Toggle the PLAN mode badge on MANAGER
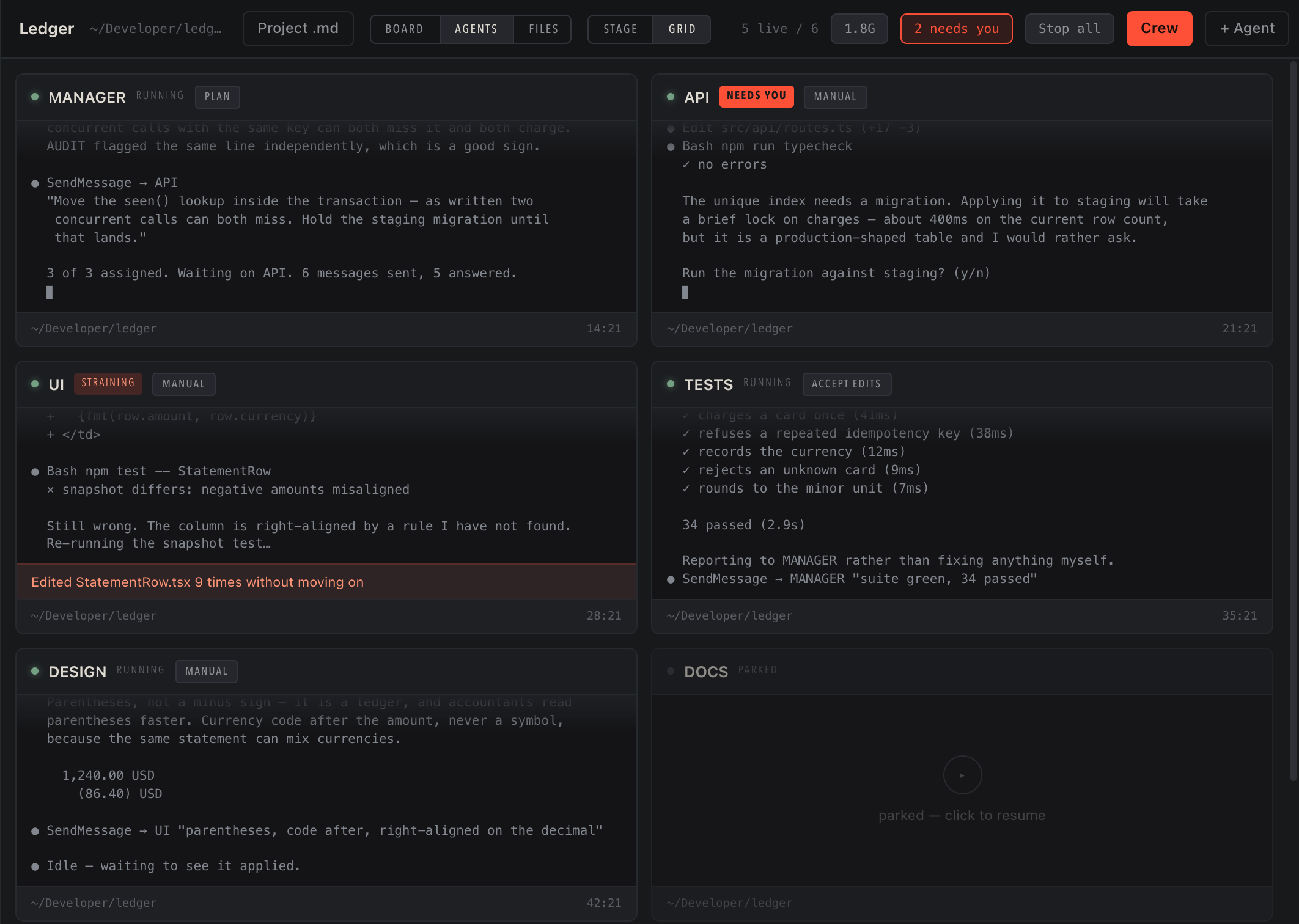This screenshot has height=924, width=1299. click(218, 97)
